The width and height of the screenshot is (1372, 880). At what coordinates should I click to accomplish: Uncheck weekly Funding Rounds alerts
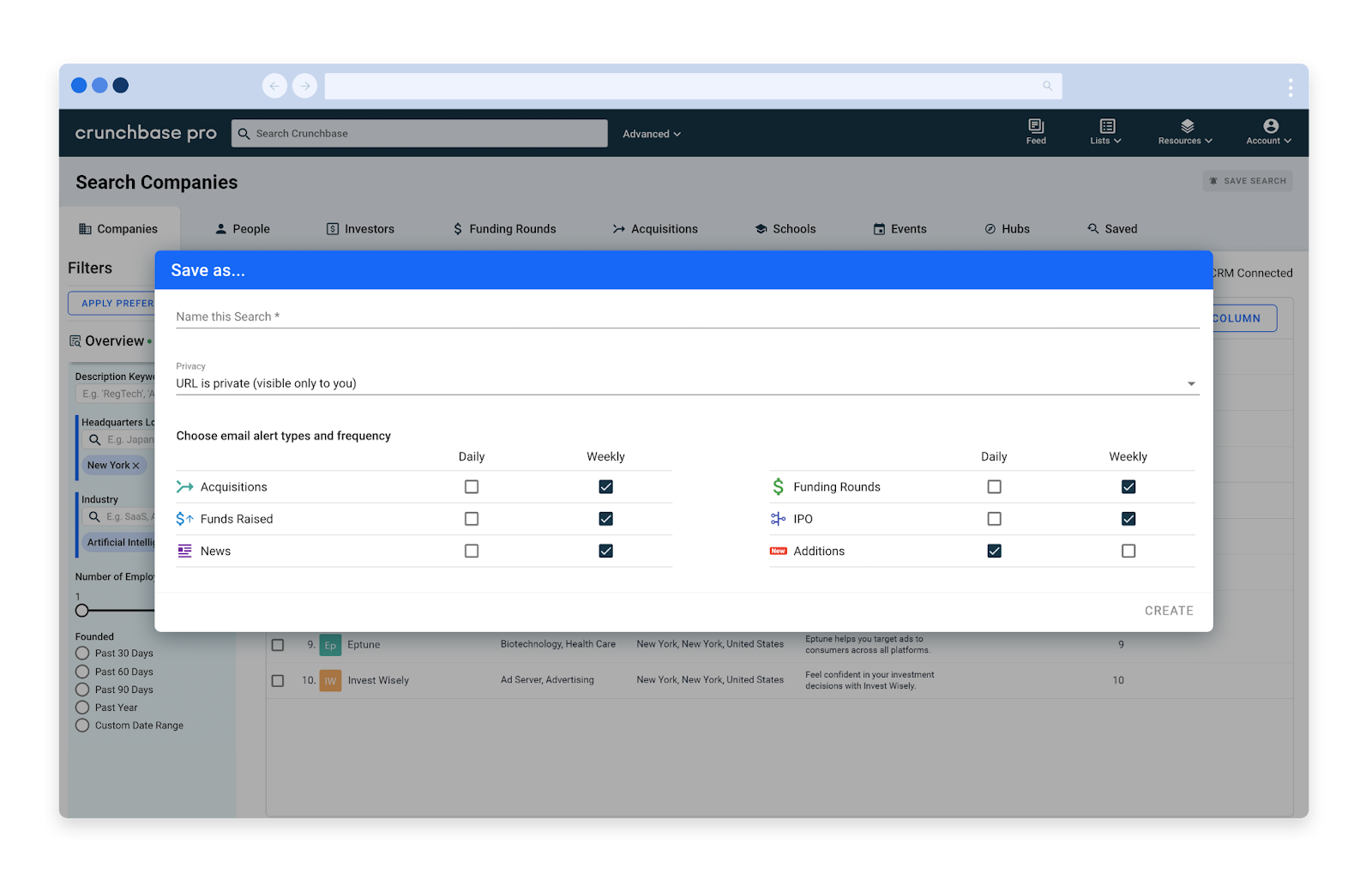(1128, 486)
